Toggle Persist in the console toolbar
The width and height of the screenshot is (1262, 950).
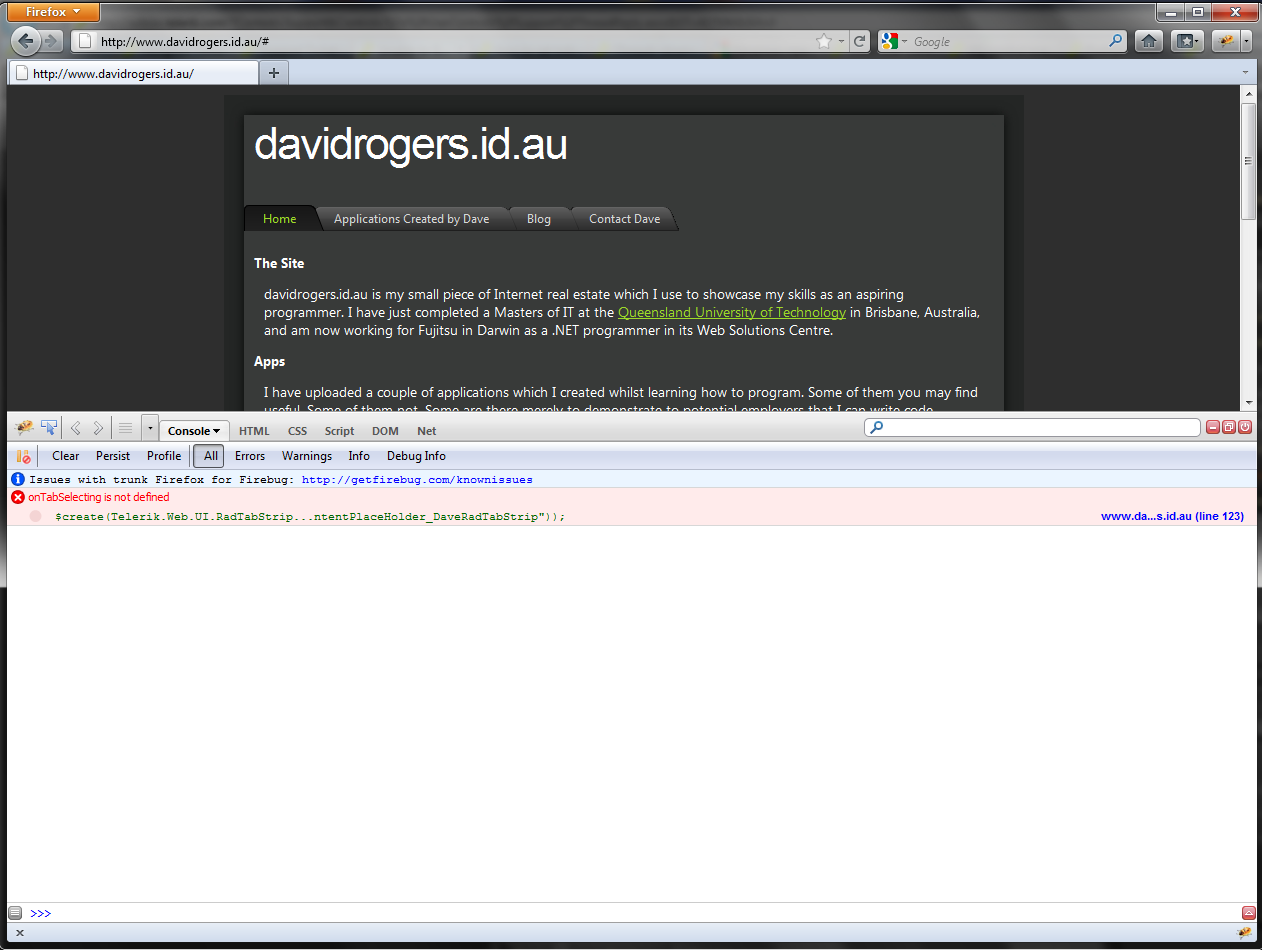tap(113, 456)
